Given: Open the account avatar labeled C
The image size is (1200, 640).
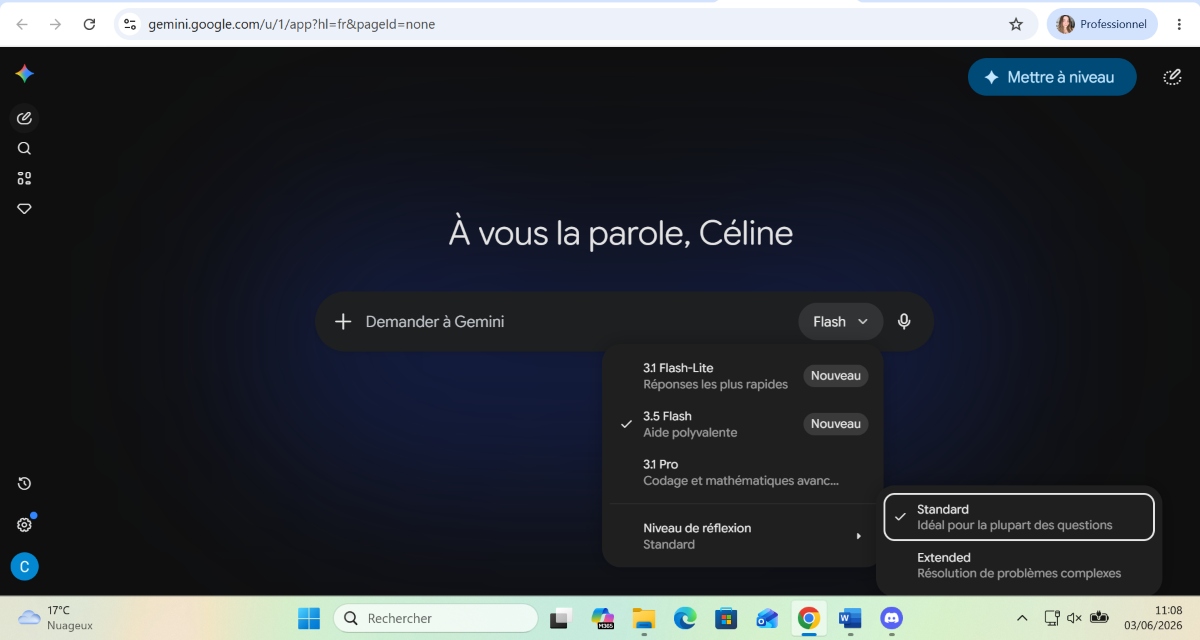Looking at the screenshot, I should (x=25, y=567).
